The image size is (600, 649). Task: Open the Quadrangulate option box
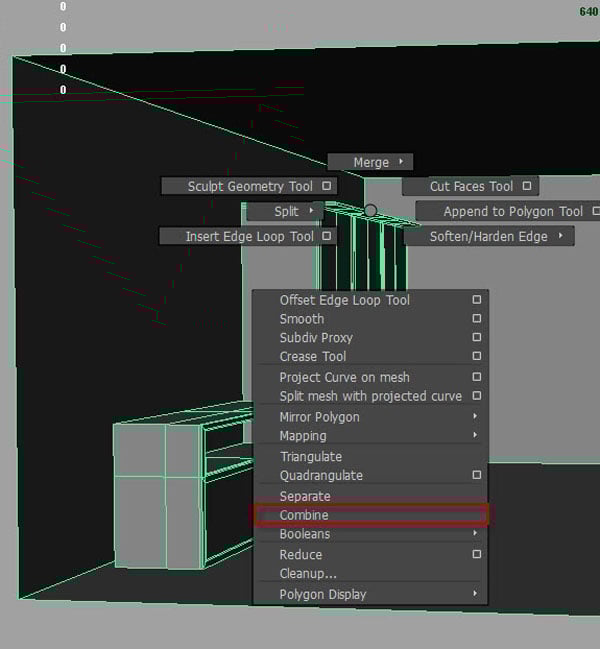tap(476, 476)
